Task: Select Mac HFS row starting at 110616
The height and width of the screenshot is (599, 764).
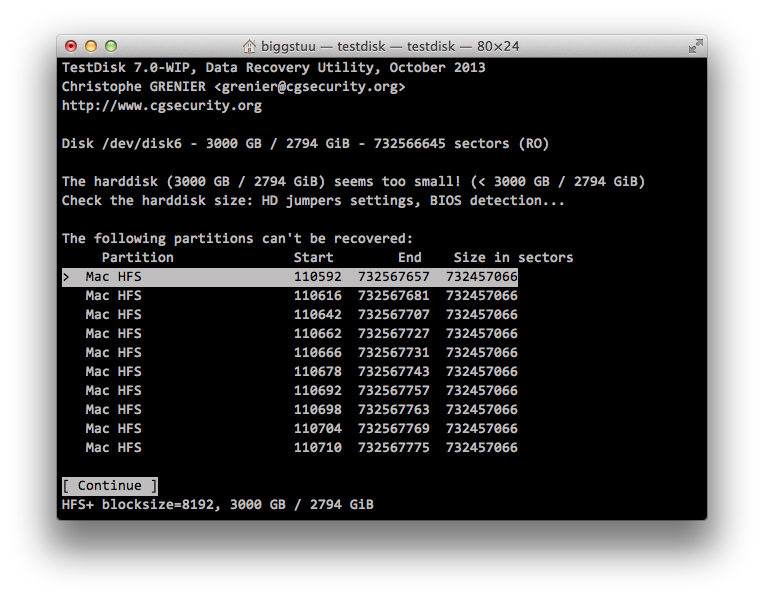Action: point(289,296)
